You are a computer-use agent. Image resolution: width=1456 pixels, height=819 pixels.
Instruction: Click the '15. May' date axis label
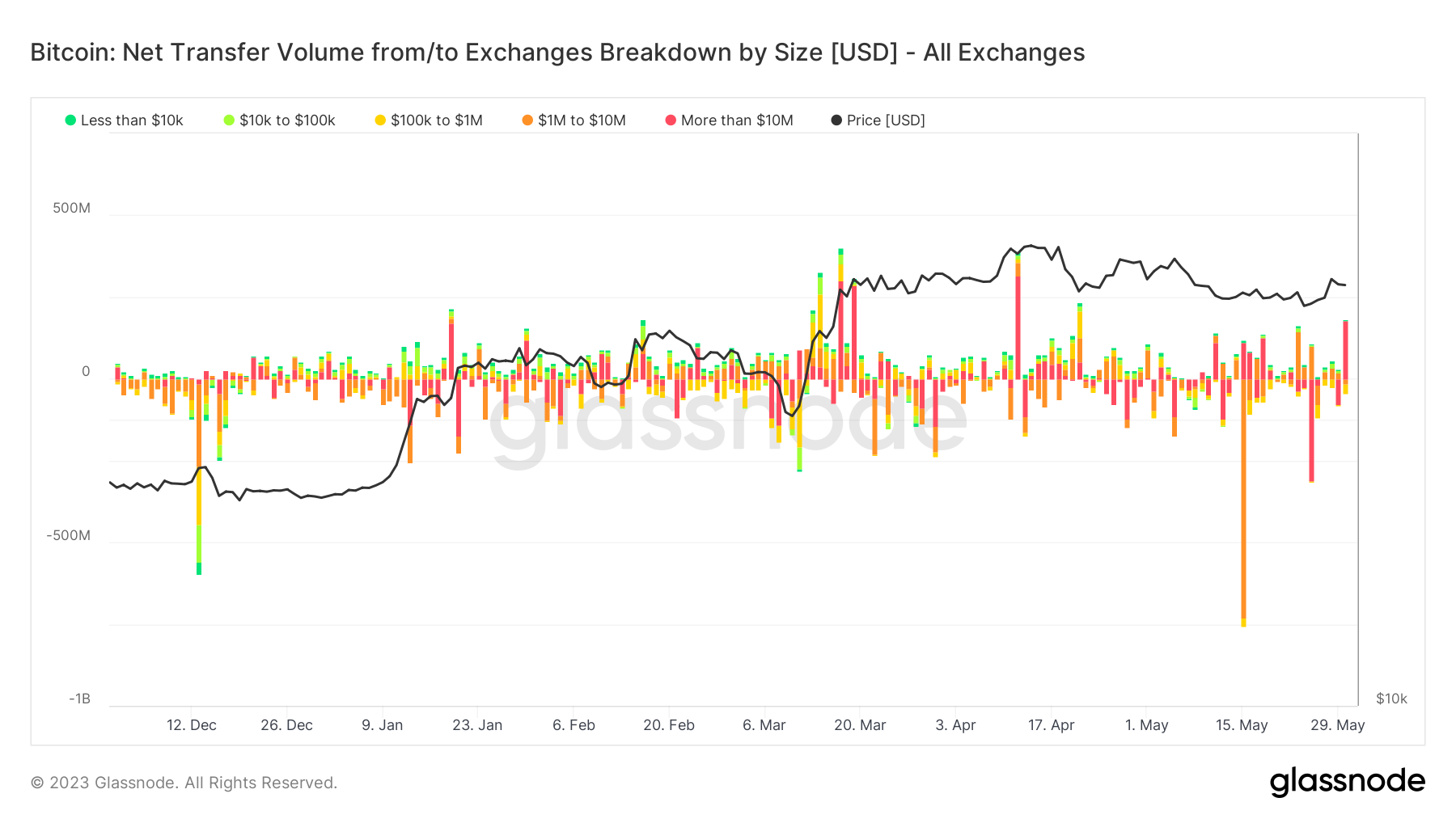coord(1242,725)
